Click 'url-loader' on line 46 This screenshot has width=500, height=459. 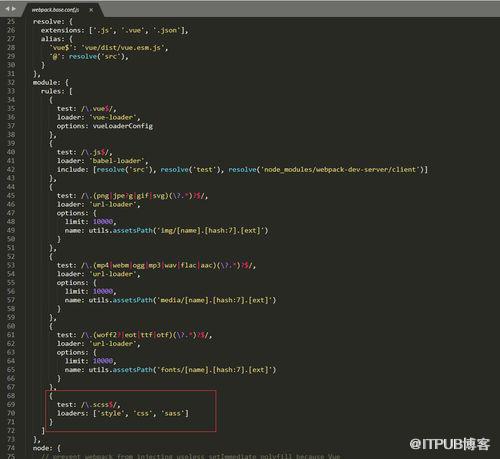pyautogui.click(x=113, y=204)
